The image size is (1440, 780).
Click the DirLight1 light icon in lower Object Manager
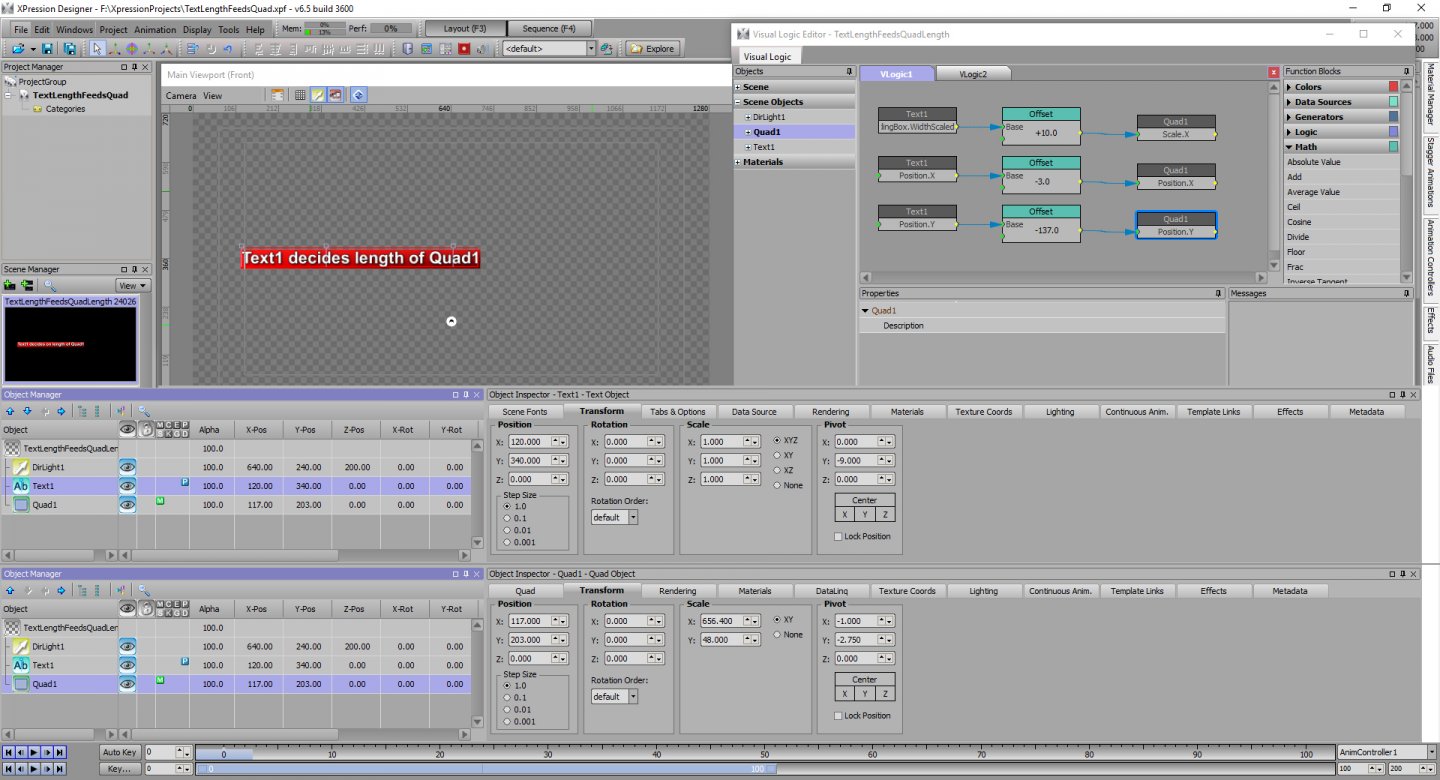point(20,646)
